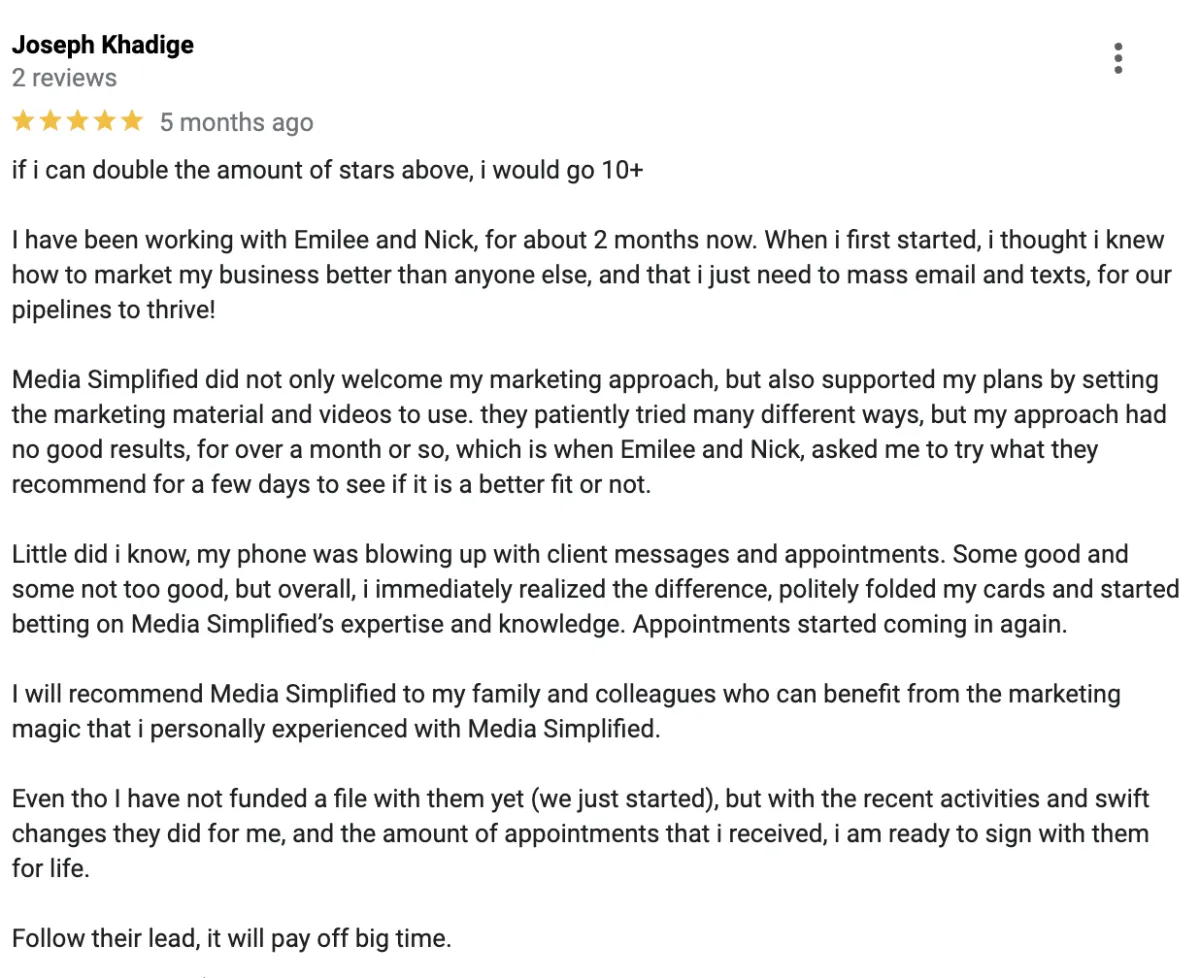Viewport: 1200px width, 978px height.
Task: Click the fifth and last rating star
Action: [132, 122]
